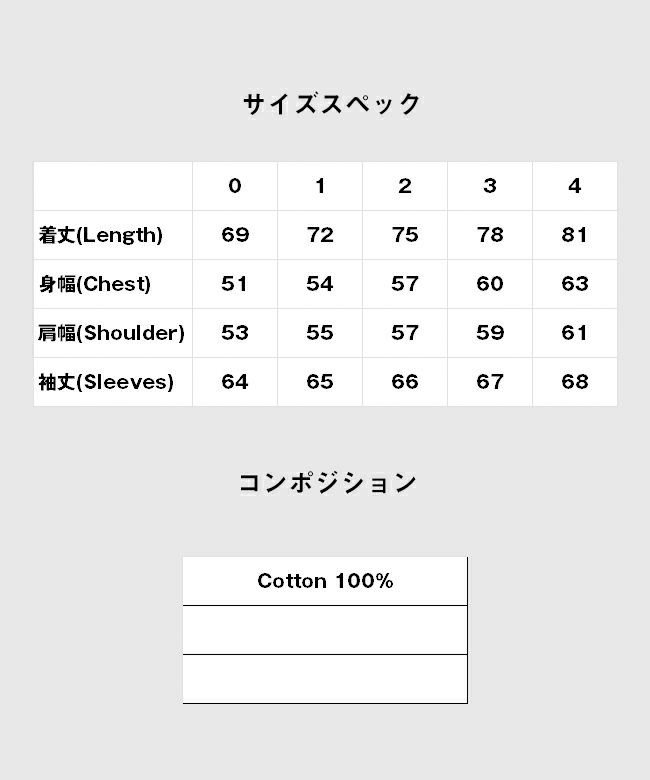Click the Cotton 100% cell

pyautogui.click(x=325, y=581)
